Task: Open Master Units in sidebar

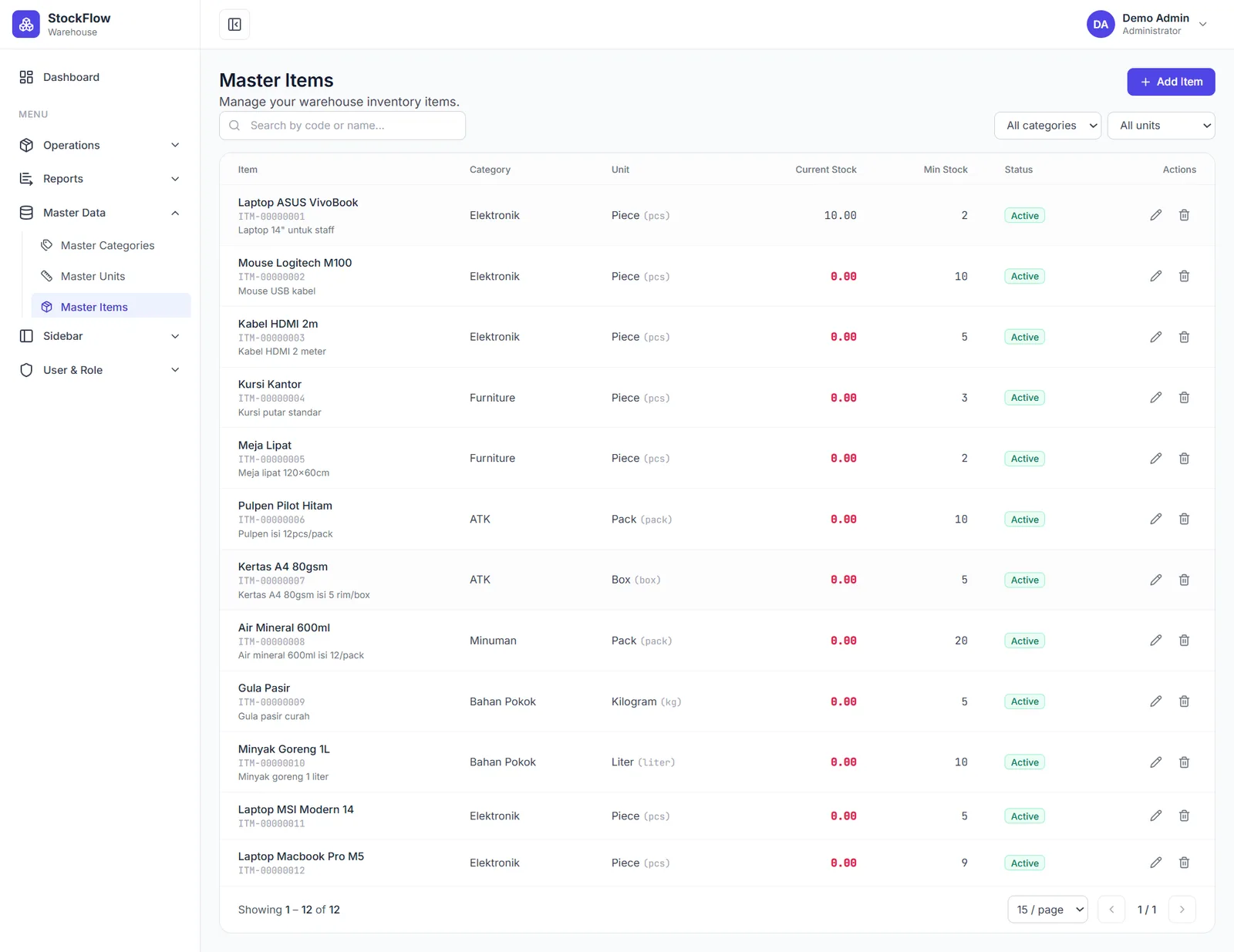Action: (93, 276)
